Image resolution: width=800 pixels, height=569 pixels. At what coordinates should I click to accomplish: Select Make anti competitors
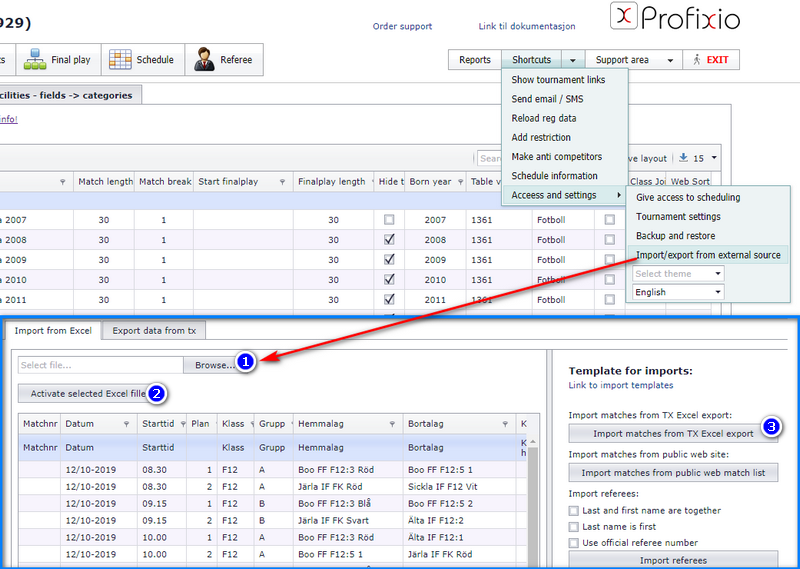tap(557, 157)
